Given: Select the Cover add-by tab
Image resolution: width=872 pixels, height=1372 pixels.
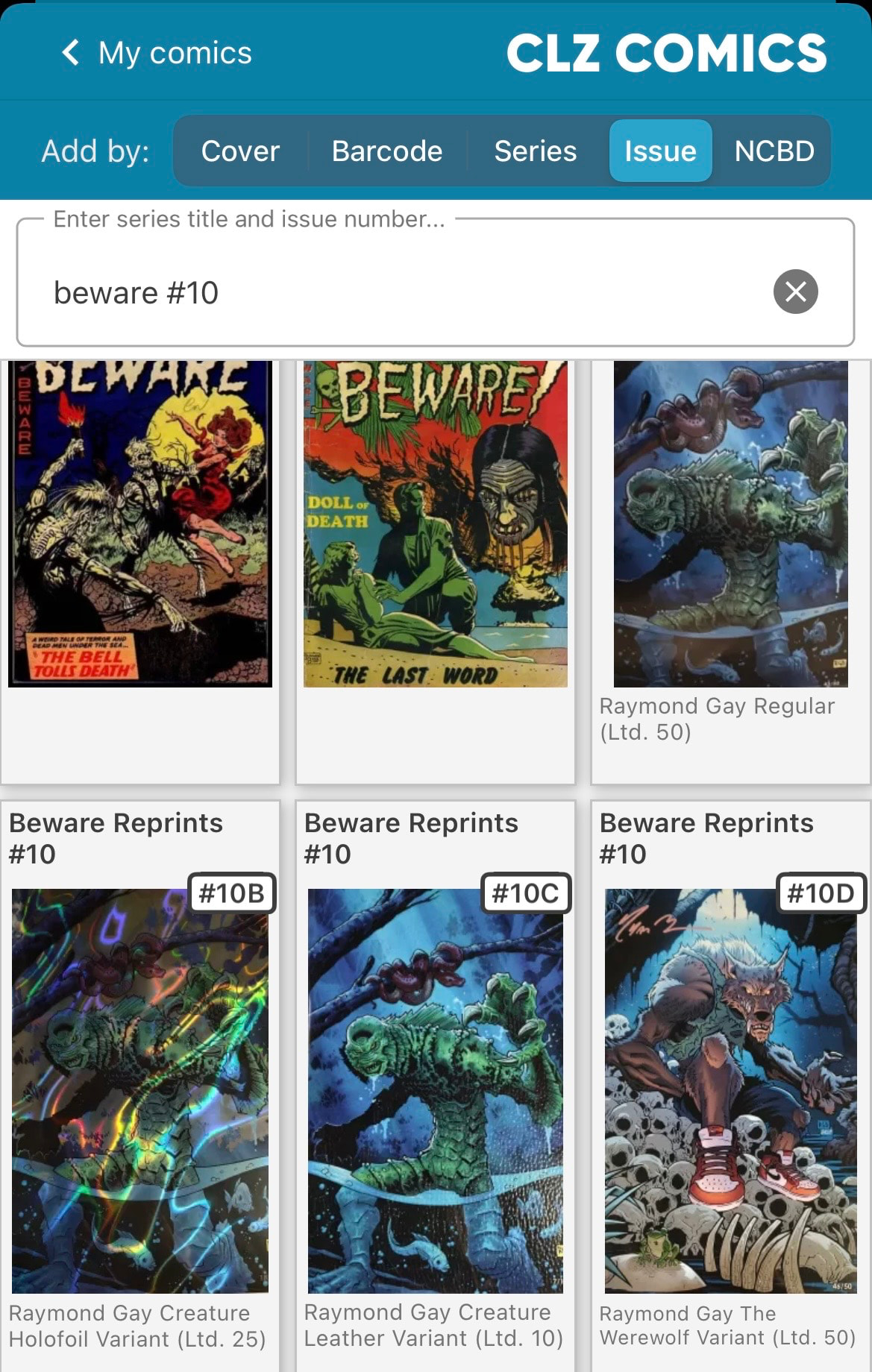Looking at the screenshot, I should pos(240,151).
